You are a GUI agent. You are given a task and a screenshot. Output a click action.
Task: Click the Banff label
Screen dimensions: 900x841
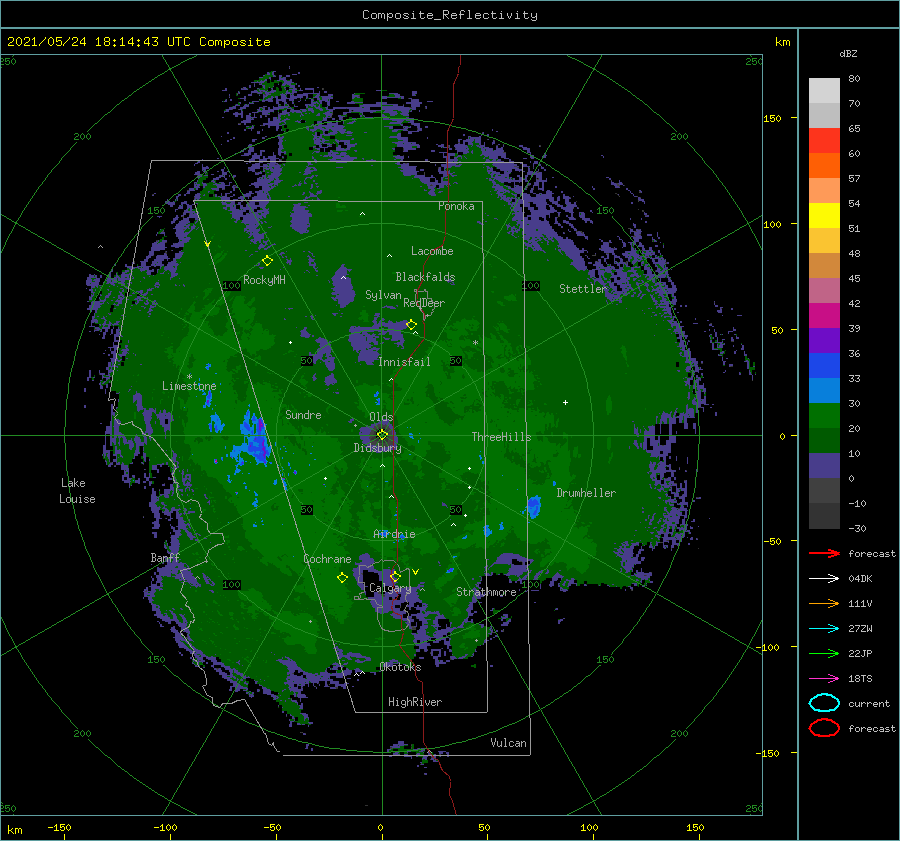coord(165,558)
